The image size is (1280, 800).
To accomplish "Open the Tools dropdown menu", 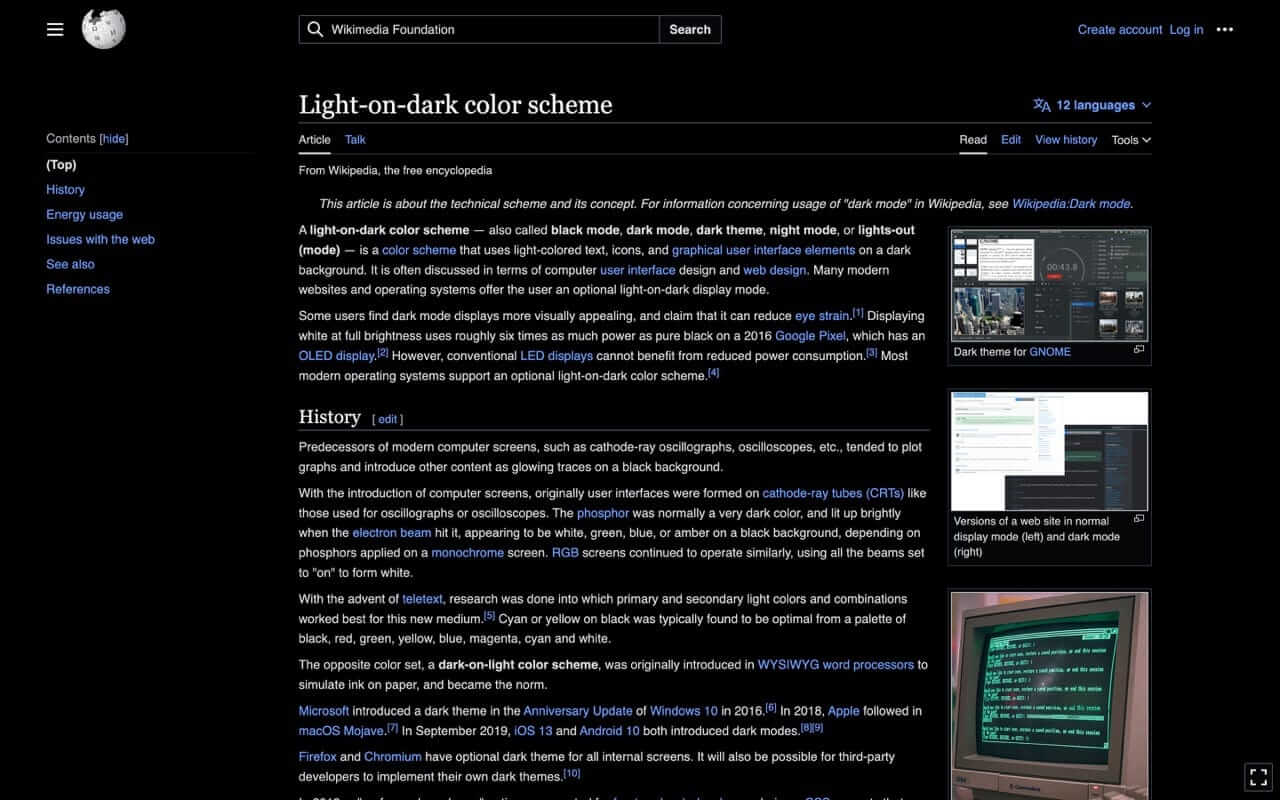I will click(1131, 140).
